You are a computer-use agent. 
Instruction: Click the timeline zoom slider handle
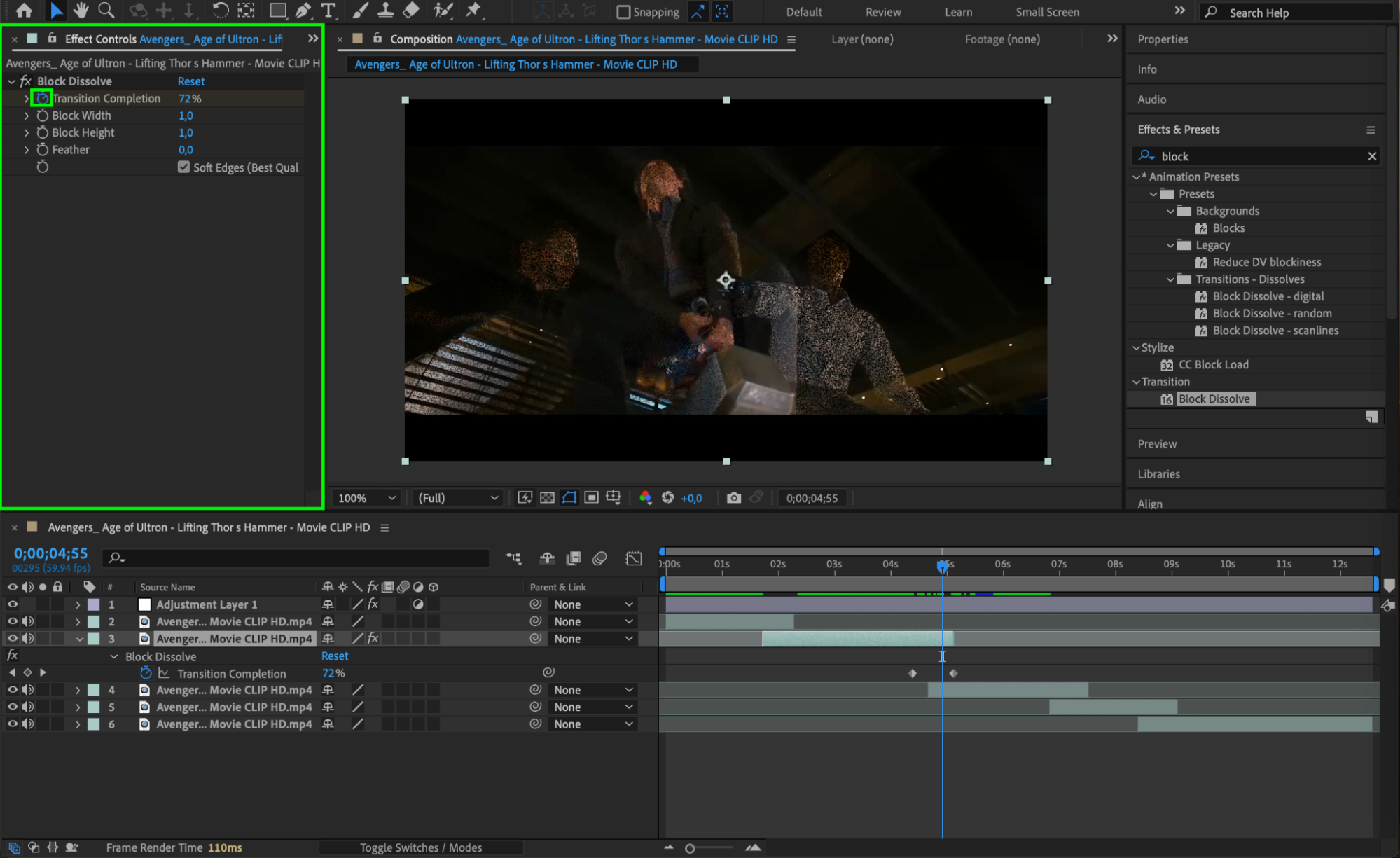point(690,848)
